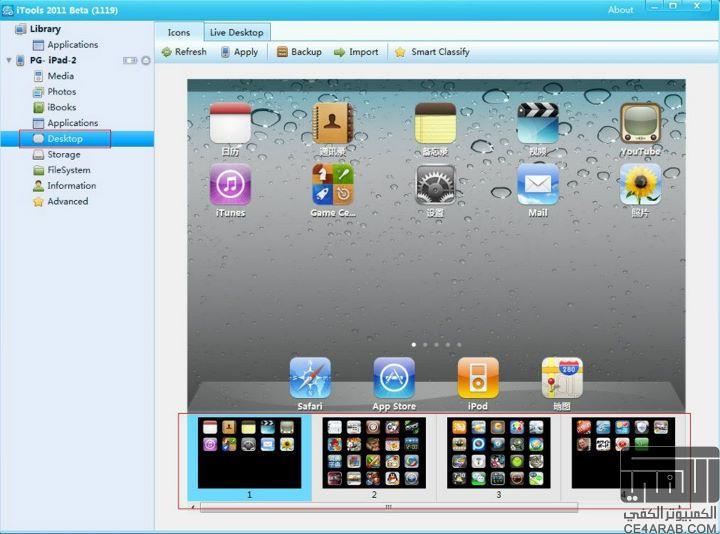Open the About link in title bar
Screen dimensions: 720x534
click(620, 10)
